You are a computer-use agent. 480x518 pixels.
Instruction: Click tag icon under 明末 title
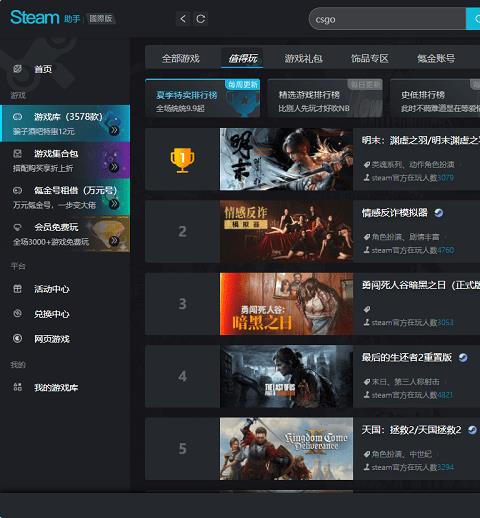[367, 165]
